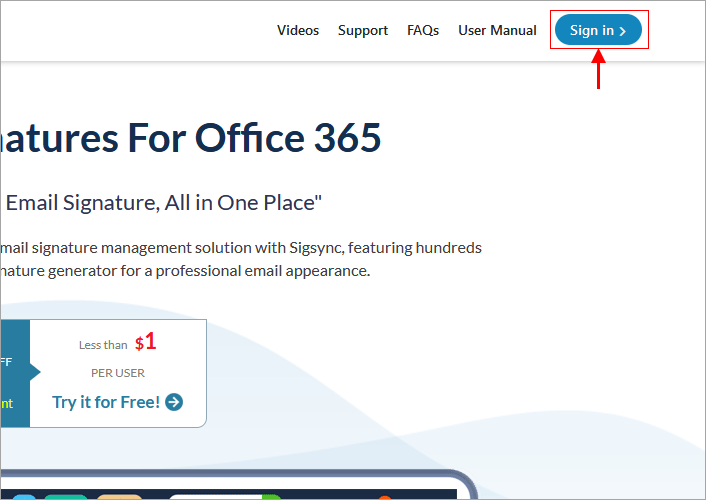Screen dimensions: 706x500
Task: Click the blue triangle pointer on the discount panel
Action: [x=35, y=372]
